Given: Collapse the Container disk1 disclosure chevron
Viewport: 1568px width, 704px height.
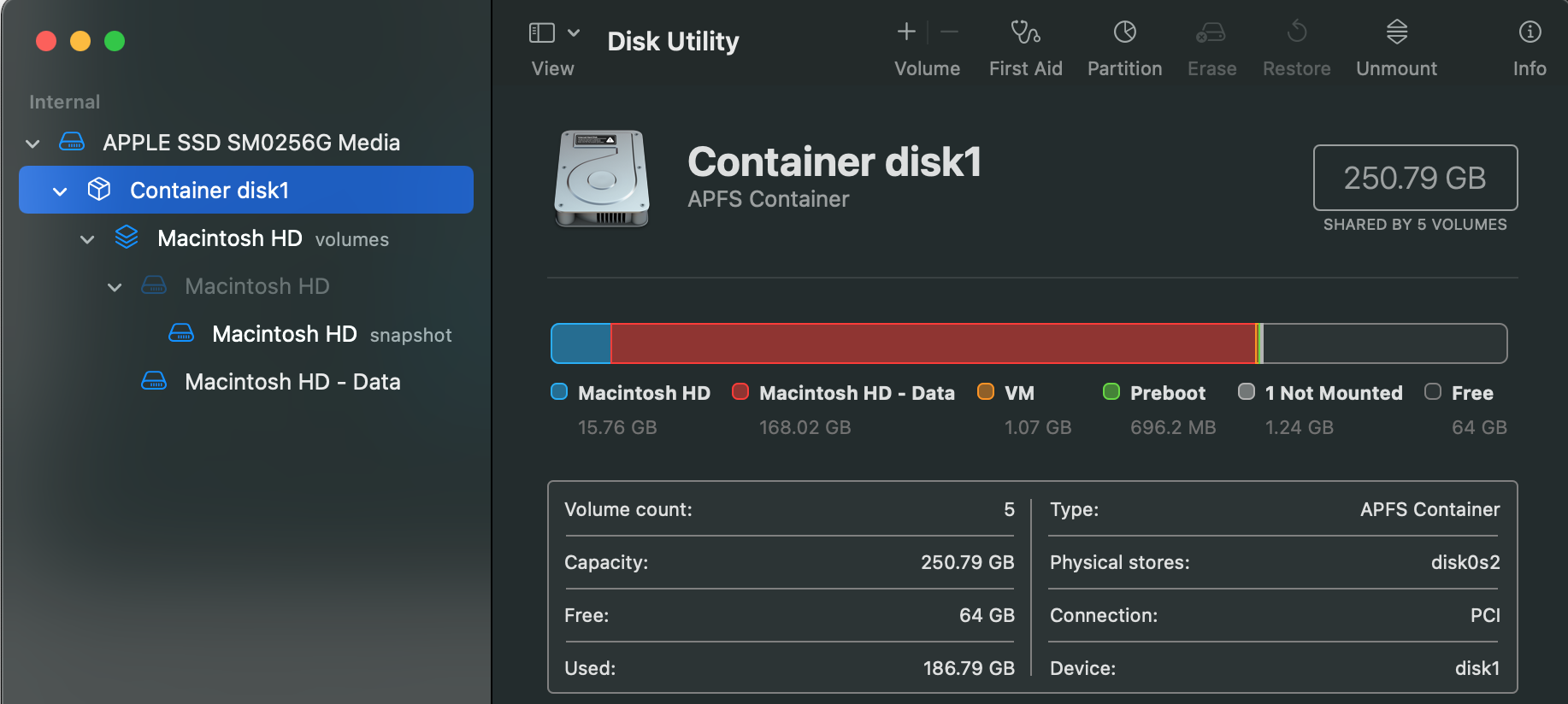Looking at the screenshot, I should [x=60, y=191].
